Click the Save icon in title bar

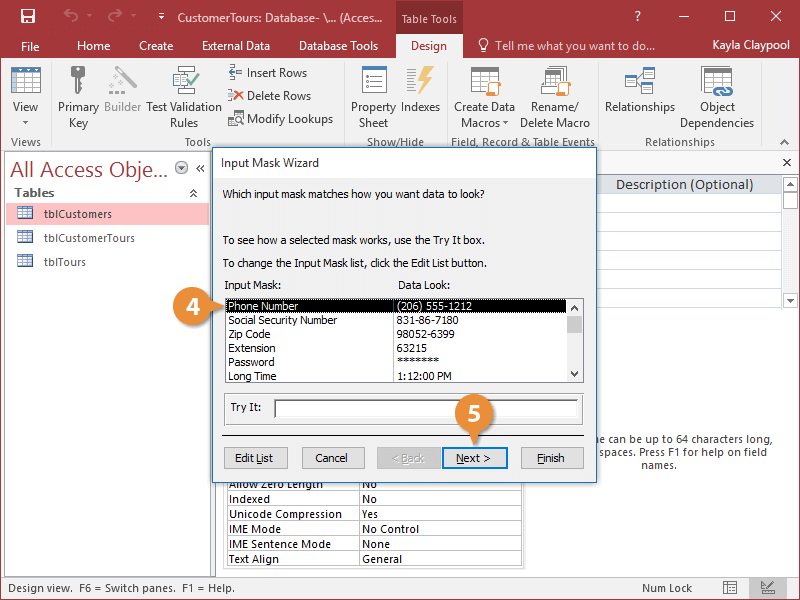point(28,16)
